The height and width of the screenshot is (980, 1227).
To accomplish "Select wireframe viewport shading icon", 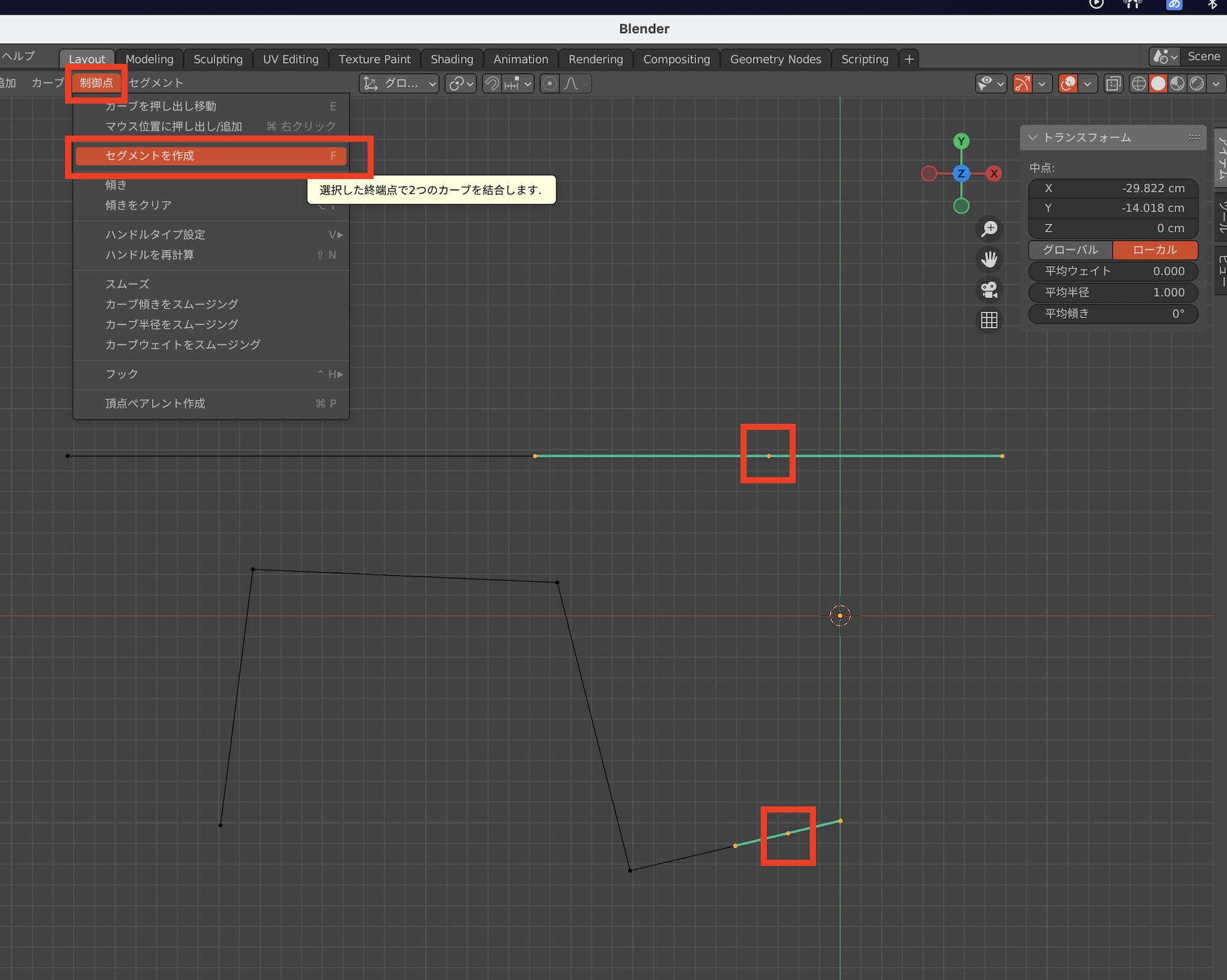I will click(1139, 83).
